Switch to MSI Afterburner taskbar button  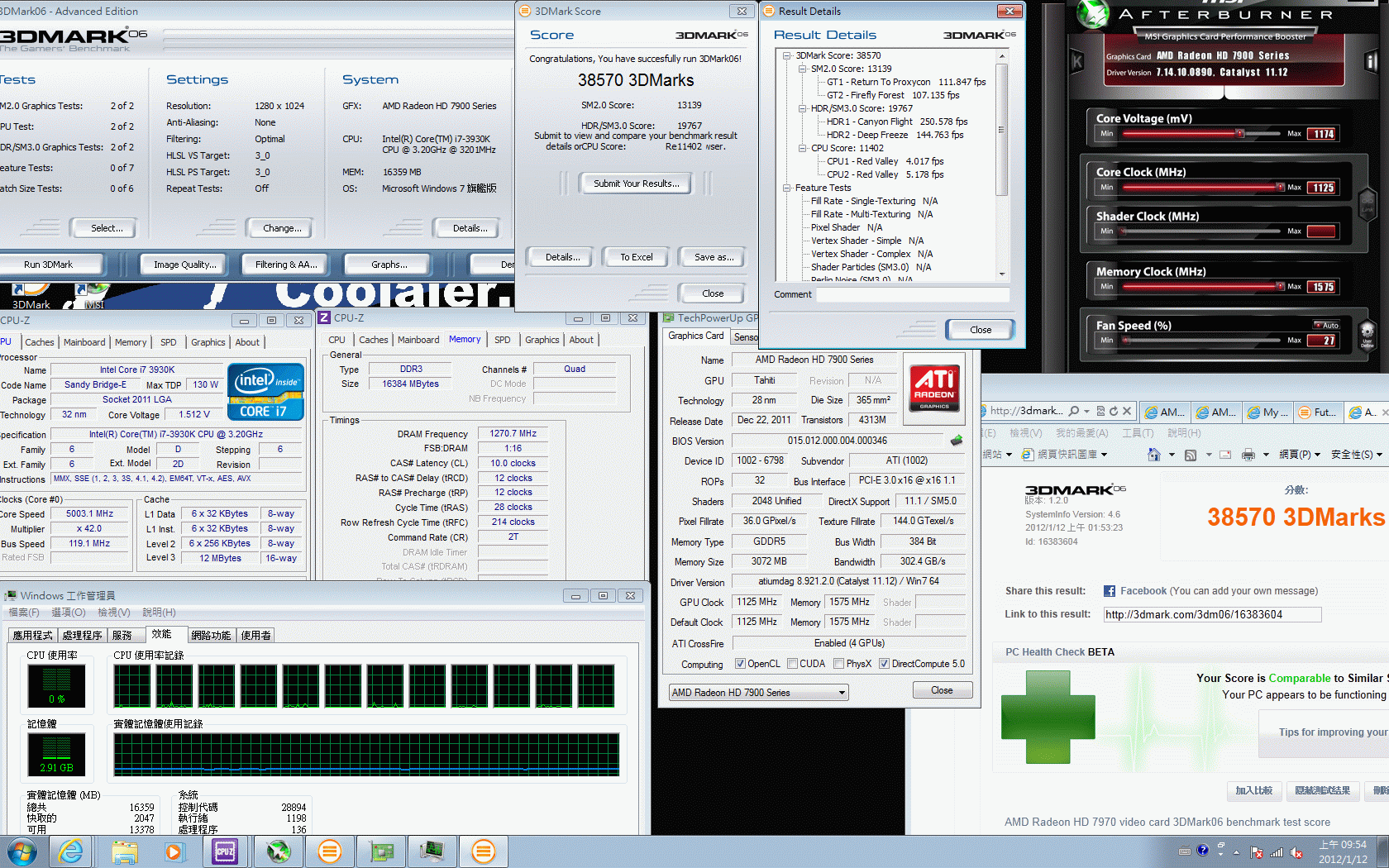[279, 851]
